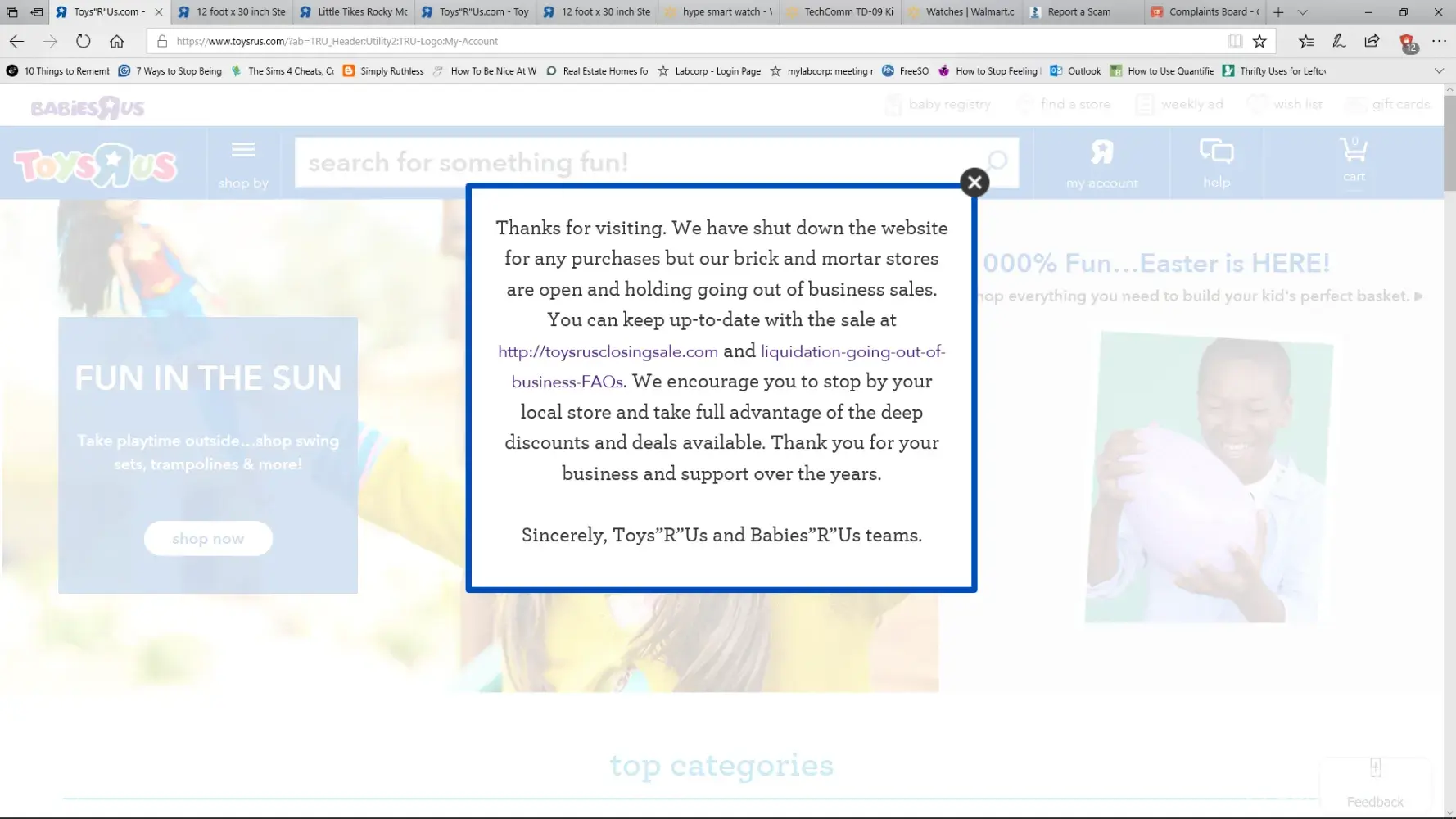Open 'my account' icon
The height and width of the screenshot is (819, 1456).
pyautogui.click(x=1102, y=164)
